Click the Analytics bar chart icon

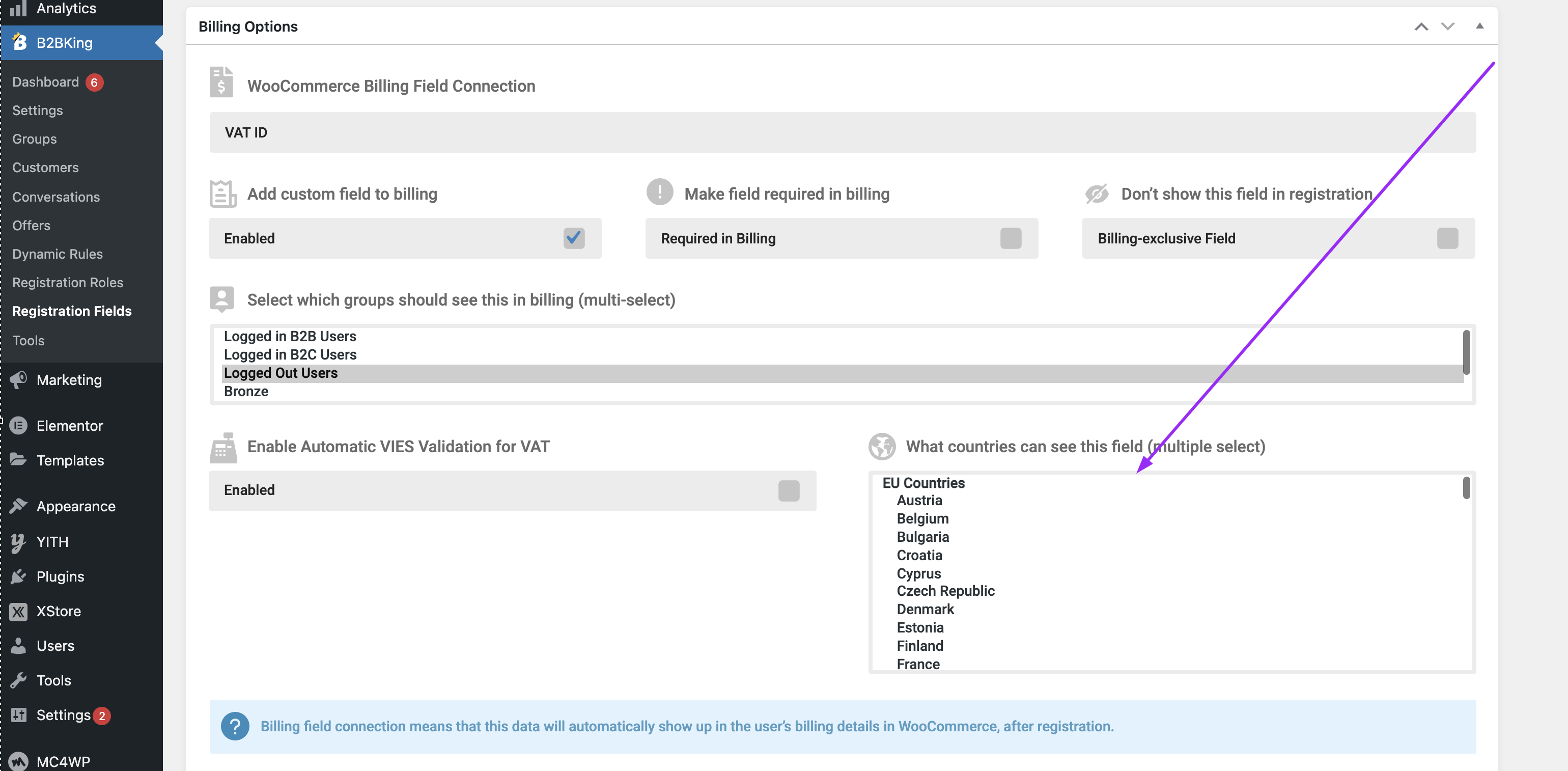(x=18, y=8)
